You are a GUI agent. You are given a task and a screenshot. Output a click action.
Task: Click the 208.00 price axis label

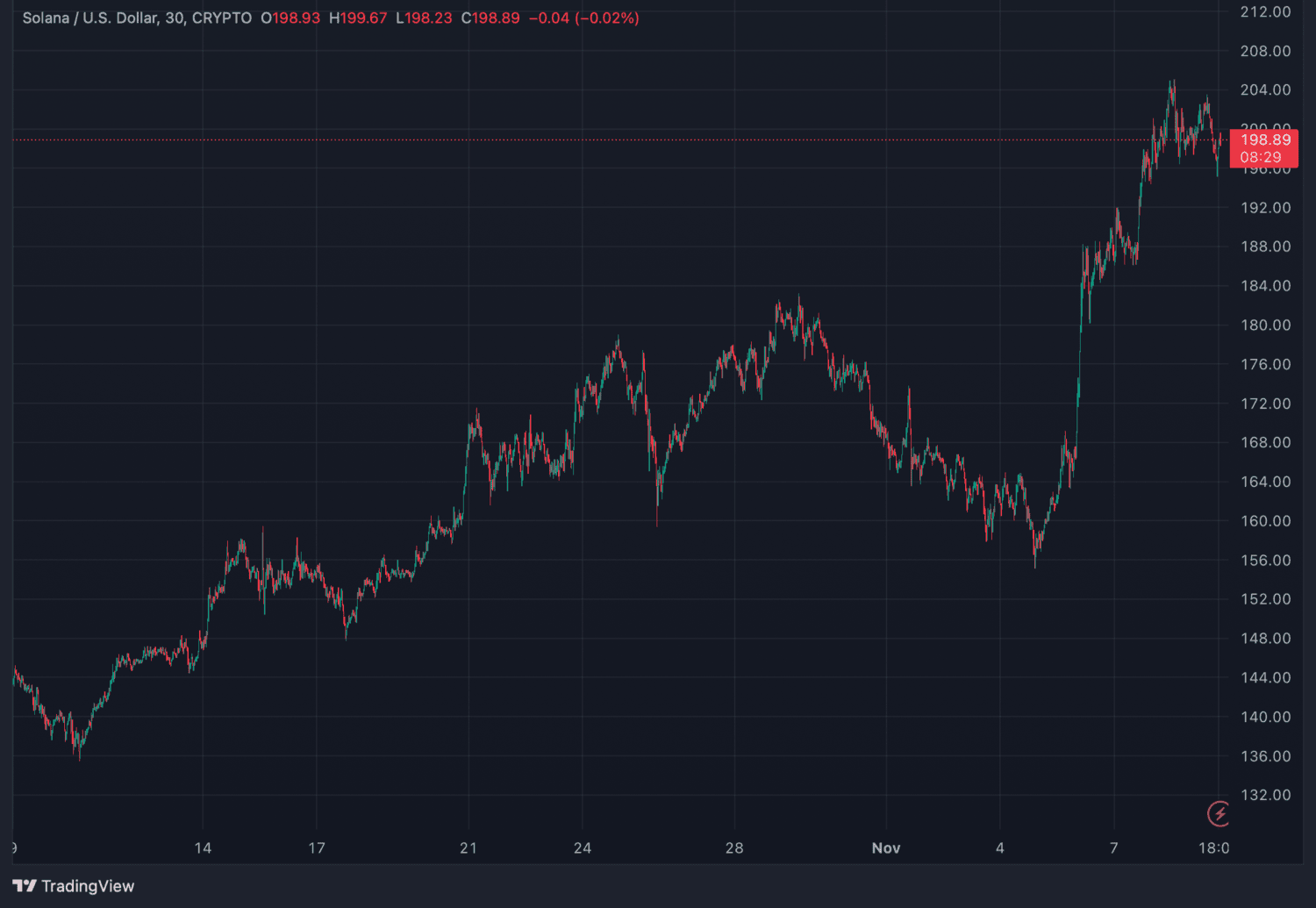(x=1265, y=51)
